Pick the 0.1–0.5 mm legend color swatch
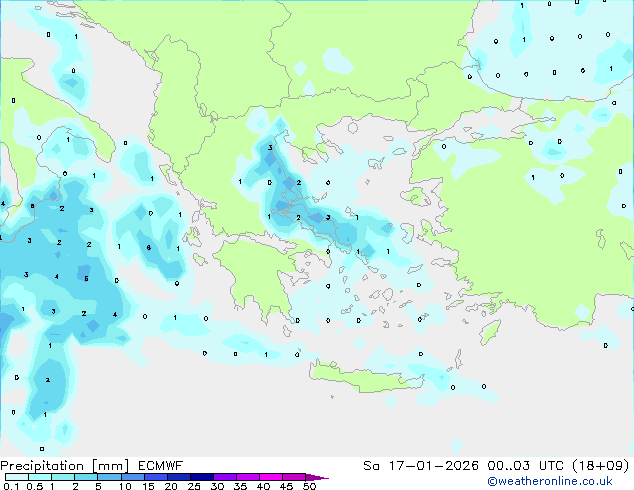The height and width of the screenshot is (490, 634). pos(17,477)
